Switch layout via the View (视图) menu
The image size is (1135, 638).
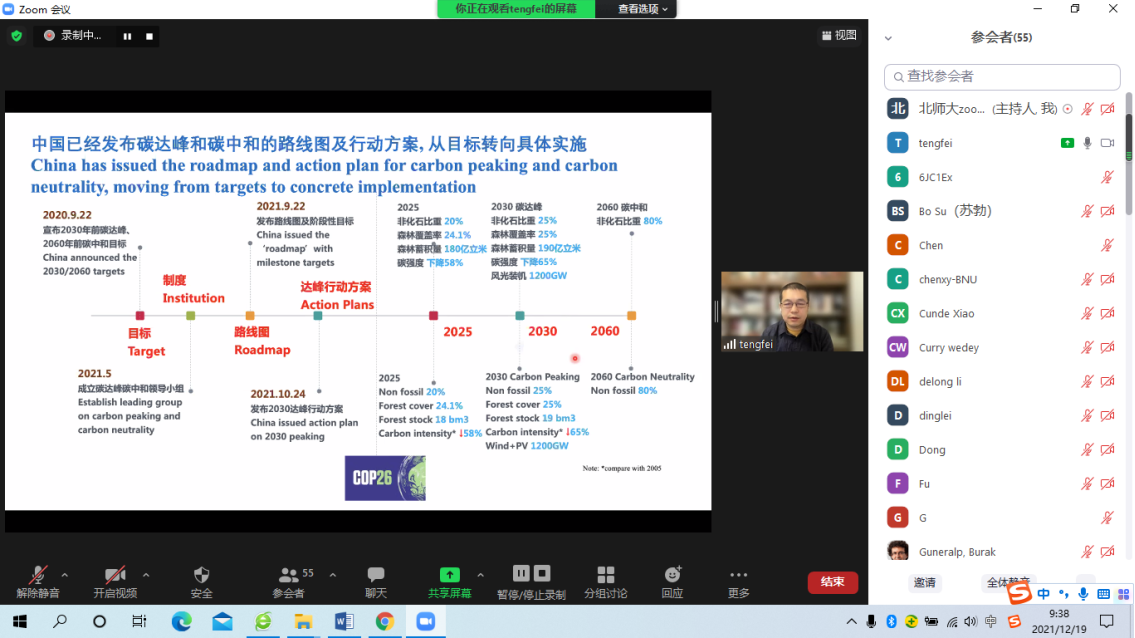(x=839, y=35)
